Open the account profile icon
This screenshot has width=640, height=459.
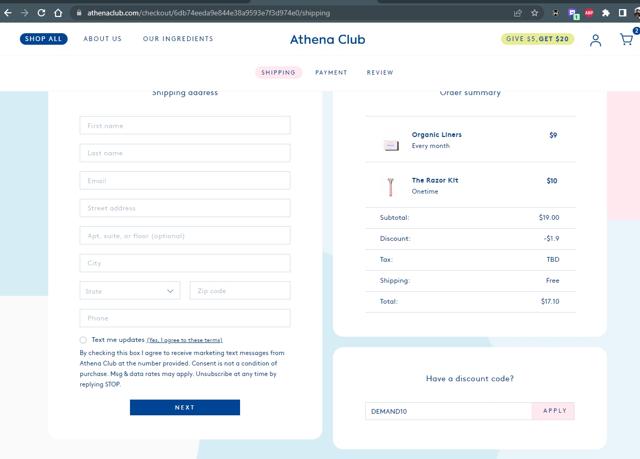596,40
